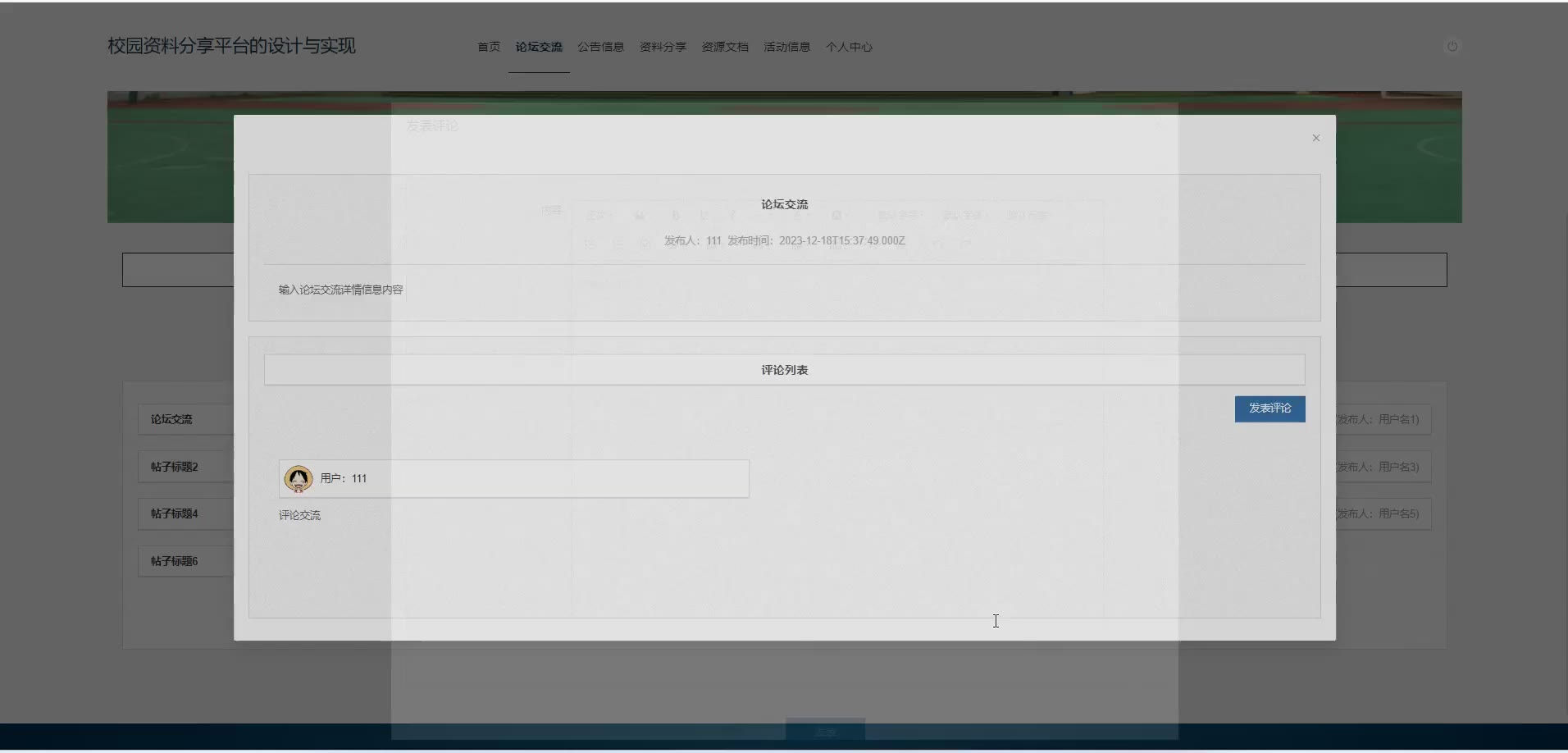Viewport: 1568px width, 753px height.
Task: Click the 输入论坛交流详情信息内容 text
Action: [x=340, y=290]
